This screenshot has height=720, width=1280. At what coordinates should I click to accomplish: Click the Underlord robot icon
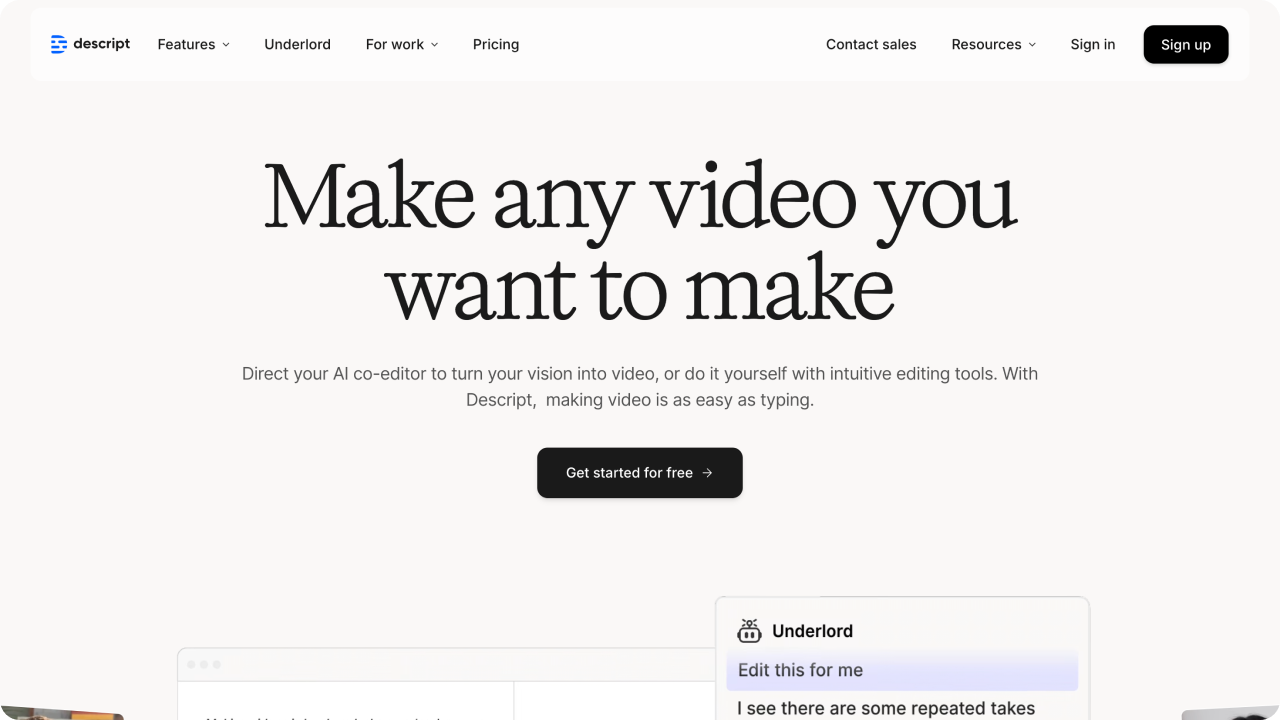coord(749,631)
